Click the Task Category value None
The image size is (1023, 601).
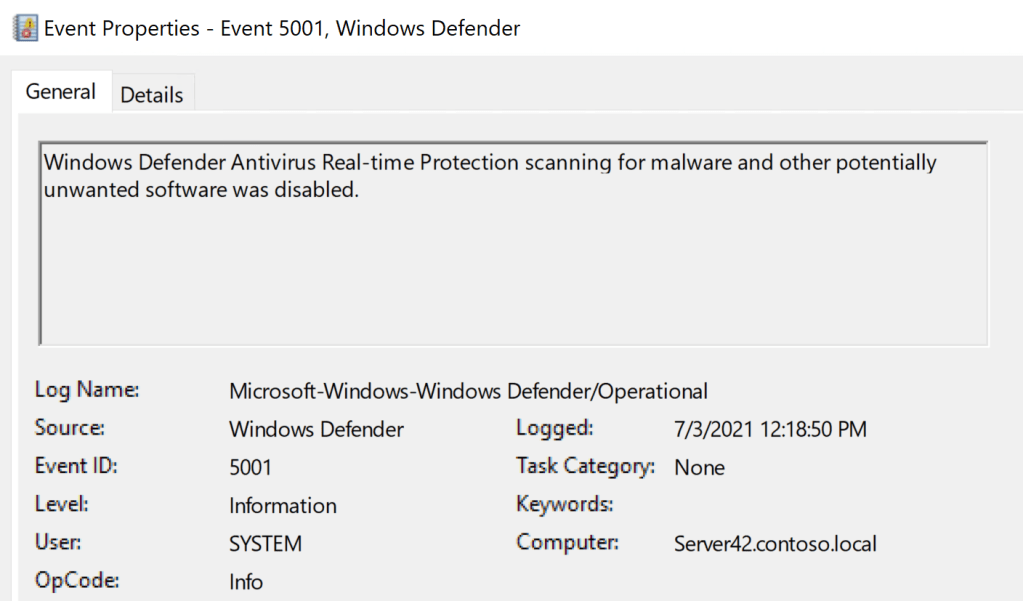pyautogui.click(x=699, y=468)
